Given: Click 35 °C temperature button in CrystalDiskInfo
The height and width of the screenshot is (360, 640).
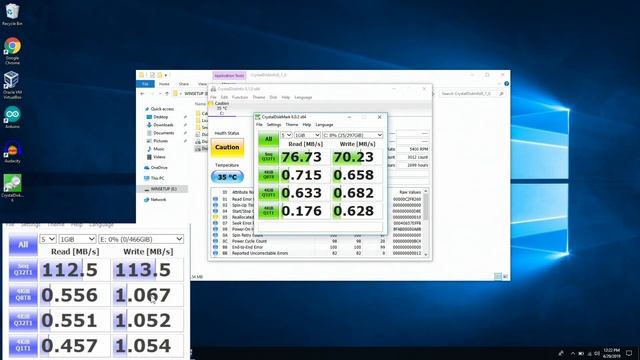Looking at the screenshot, I should click(227, 177).
